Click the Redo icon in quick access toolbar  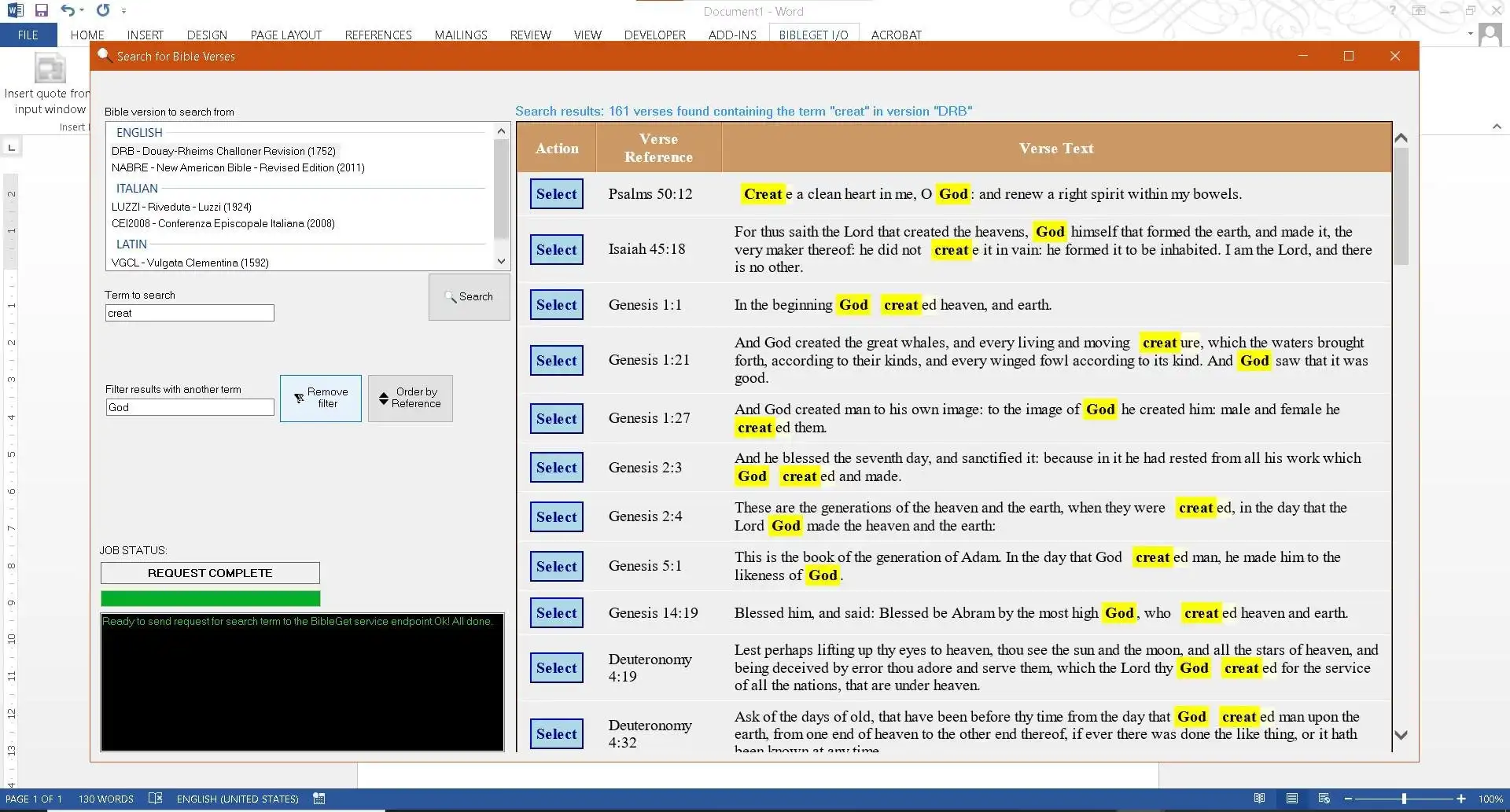[x=103, y=10]
